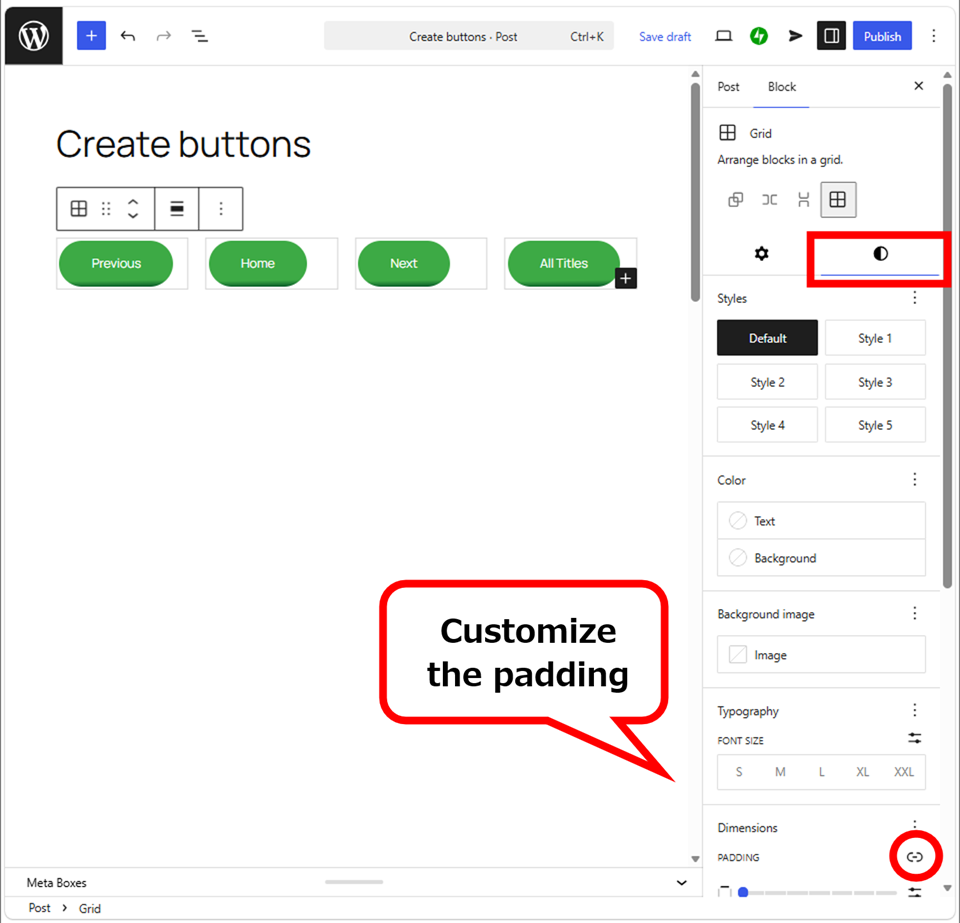Apply Style 5 to the grid
The width and height of the screenshot is (960, 923).
[x=875, y=425]
